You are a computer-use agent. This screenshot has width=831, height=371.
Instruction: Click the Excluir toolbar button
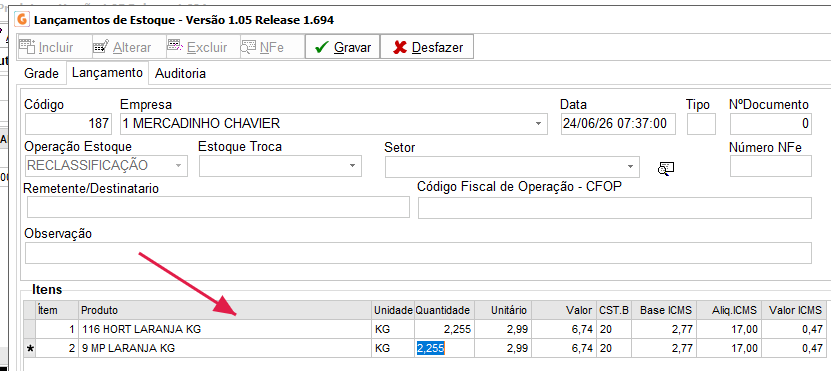pos(204,47)
